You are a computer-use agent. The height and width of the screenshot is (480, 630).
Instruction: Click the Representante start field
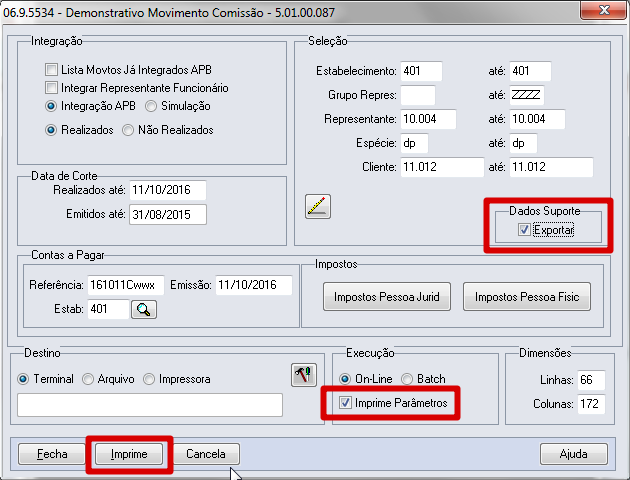pos(428,119)
